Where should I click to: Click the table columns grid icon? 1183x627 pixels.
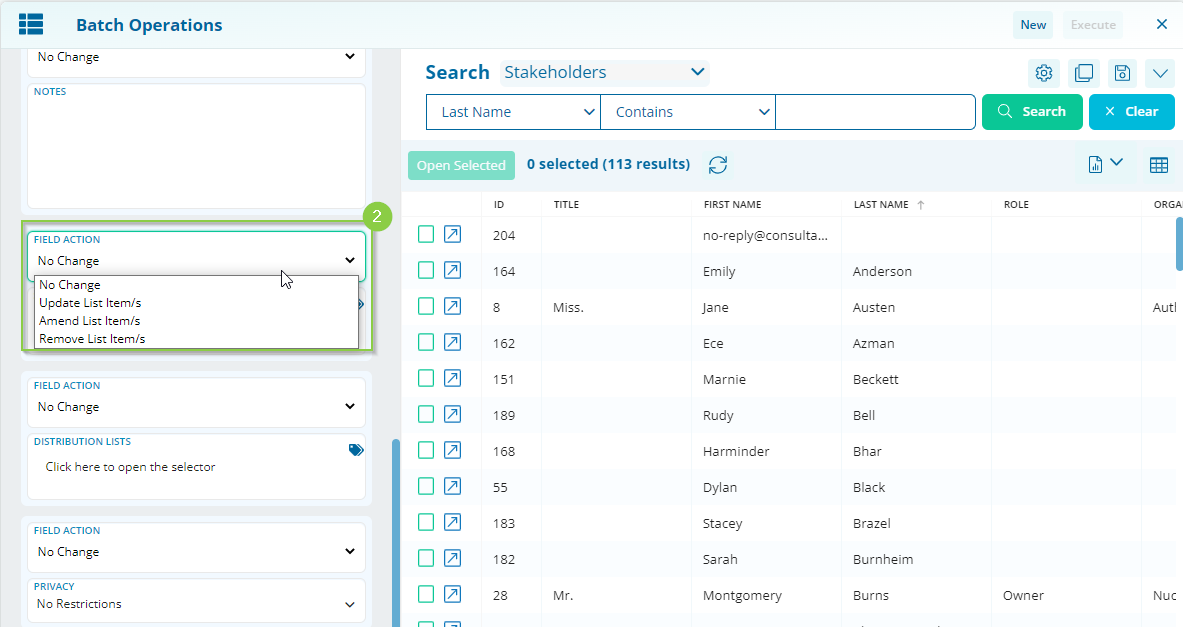[x=1158, y=163]
